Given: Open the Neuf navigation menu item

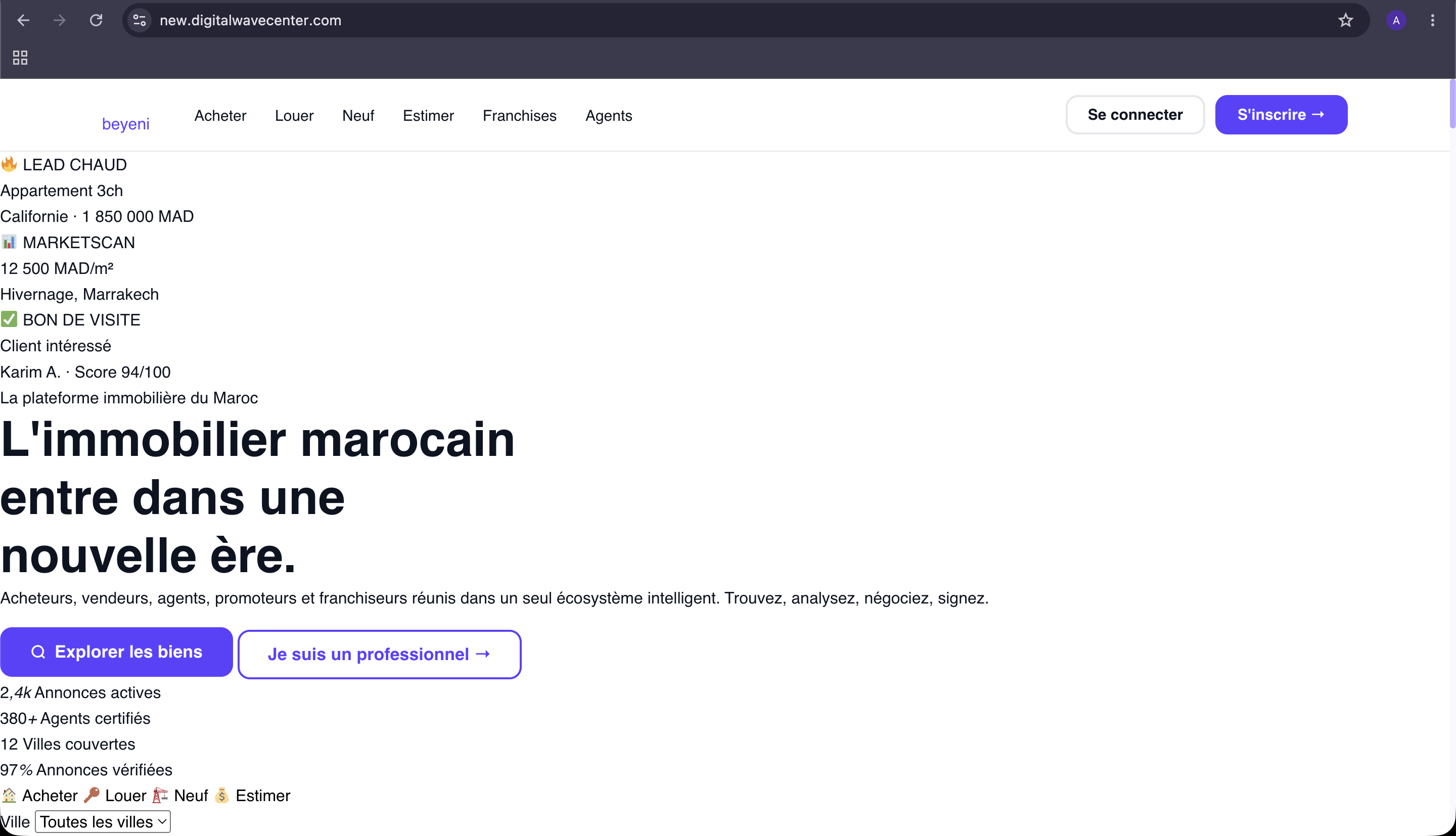Looking at the screenshot, I should (358, 115).
